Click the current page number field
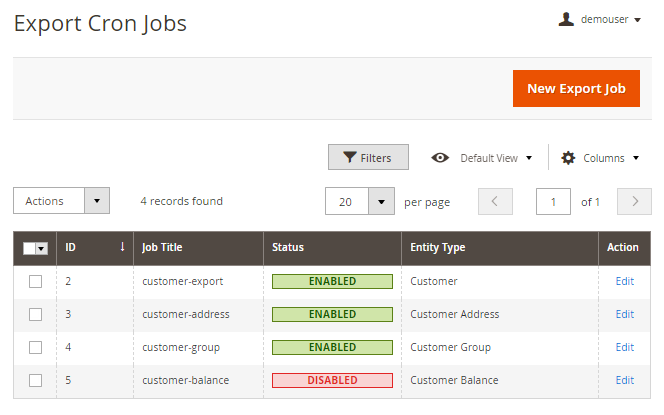664x415 pixels. (553, 201)
